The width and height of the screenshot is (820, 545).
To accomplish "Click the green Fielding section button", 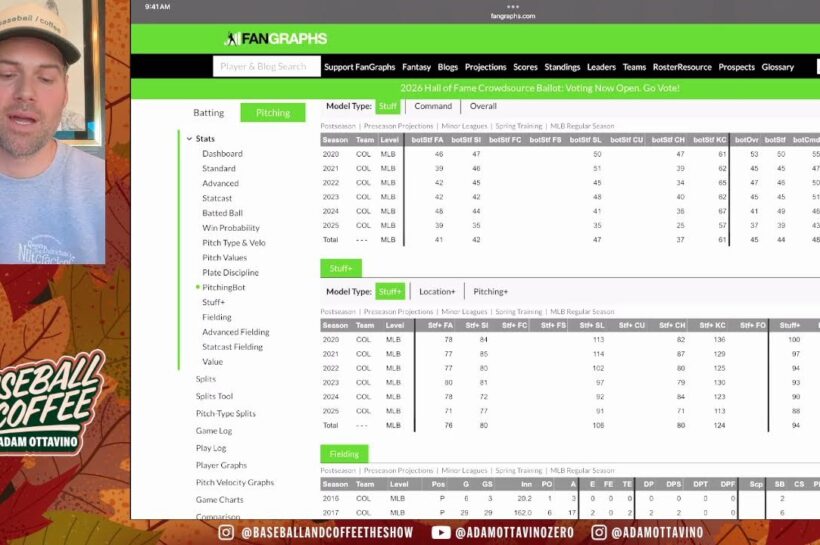I will tap(344, 454).
